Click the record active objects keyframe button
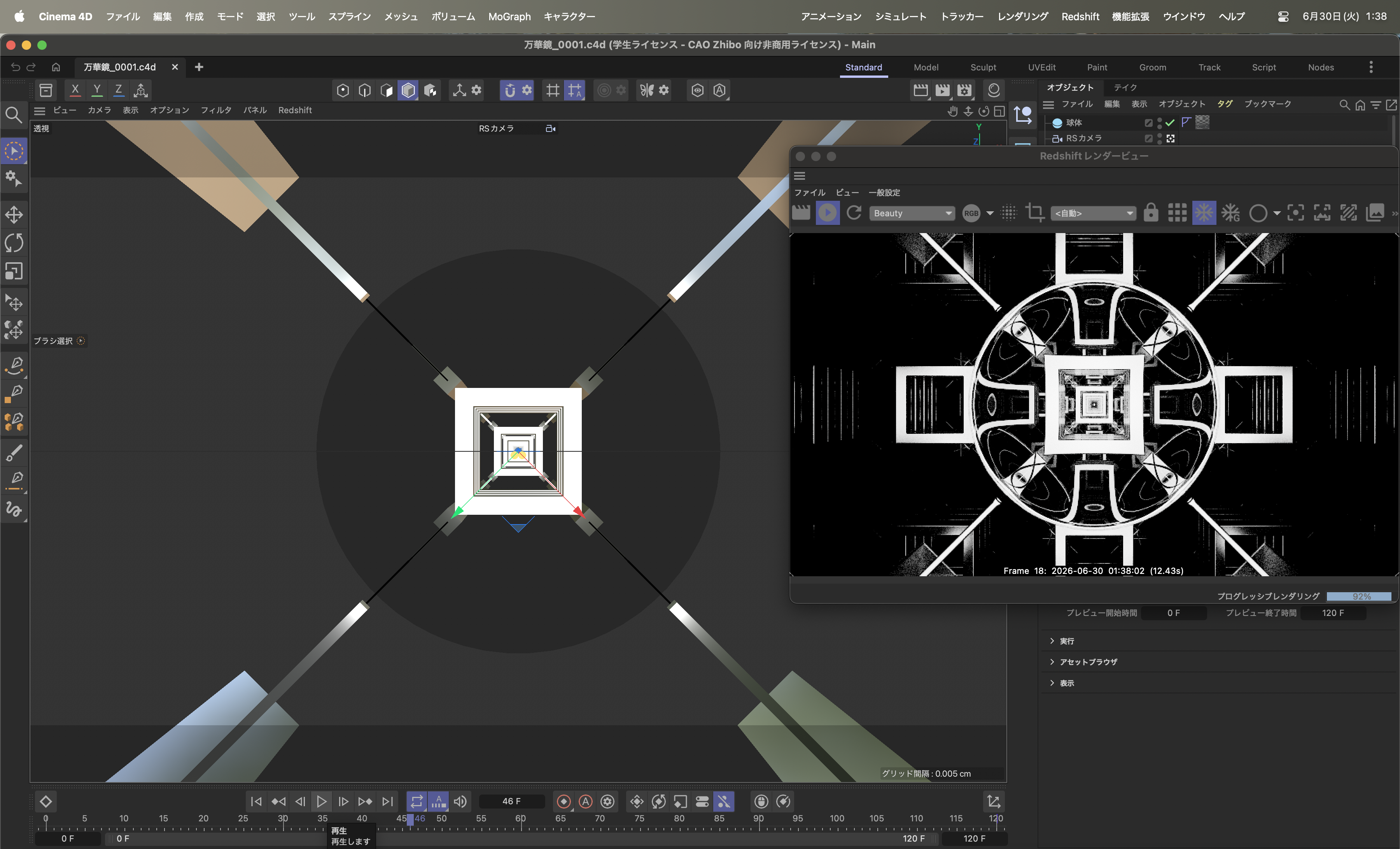The width and height of the screenshot is (1400, 849). (563, 802)
